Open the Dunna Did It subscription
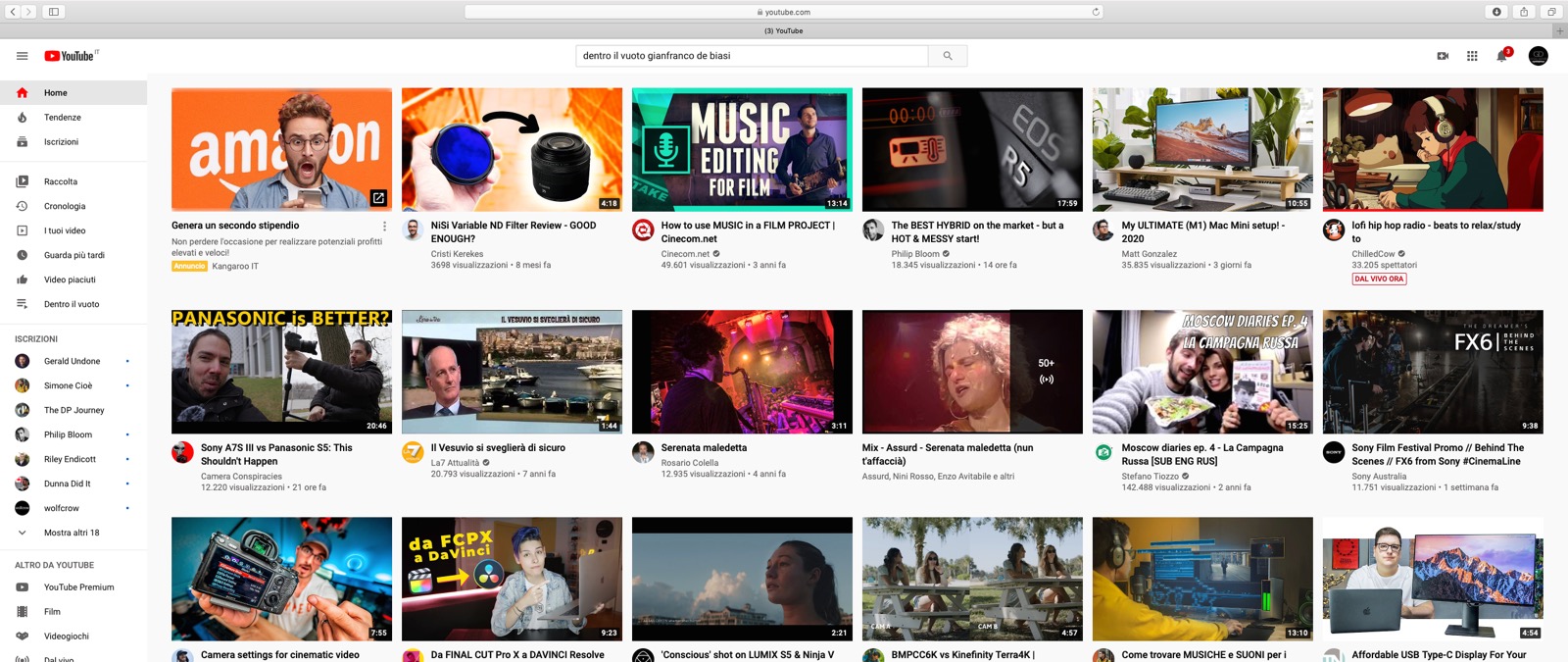1568x662 pixels. [73, 484]
